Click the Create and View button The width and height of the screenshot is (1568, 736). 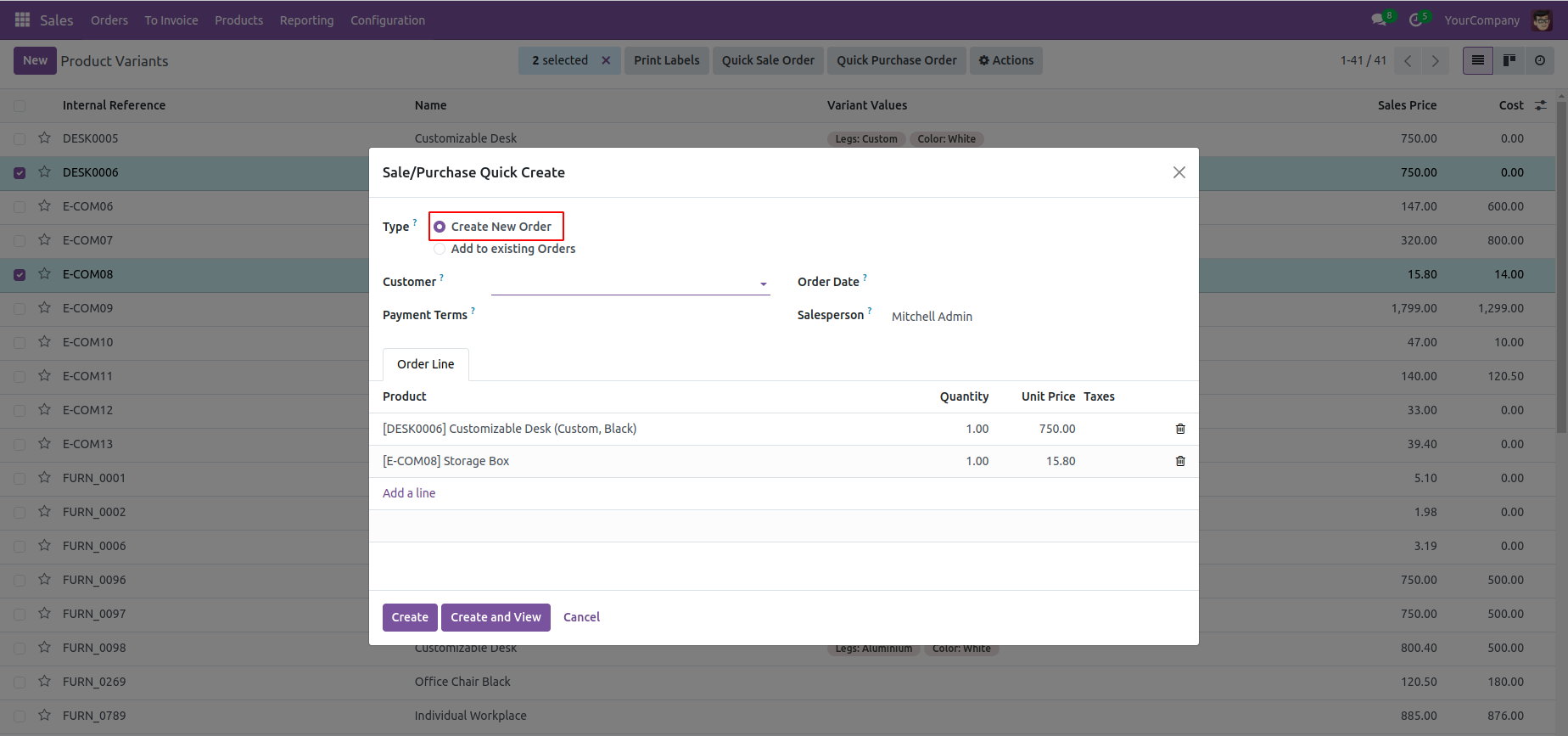click(x=496, y=617)
